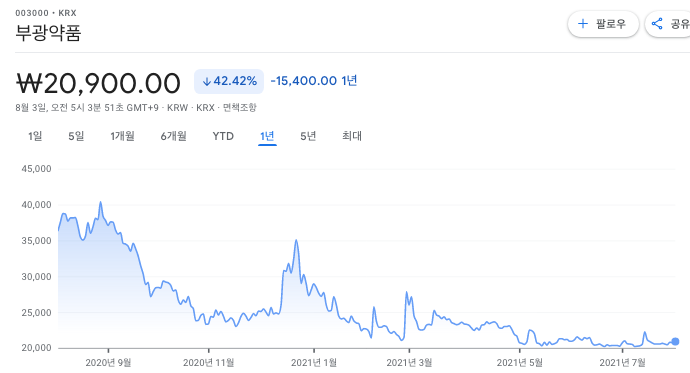Click the 부광약품 stock title
Screen dimensions: 690x373
point(48,33)
